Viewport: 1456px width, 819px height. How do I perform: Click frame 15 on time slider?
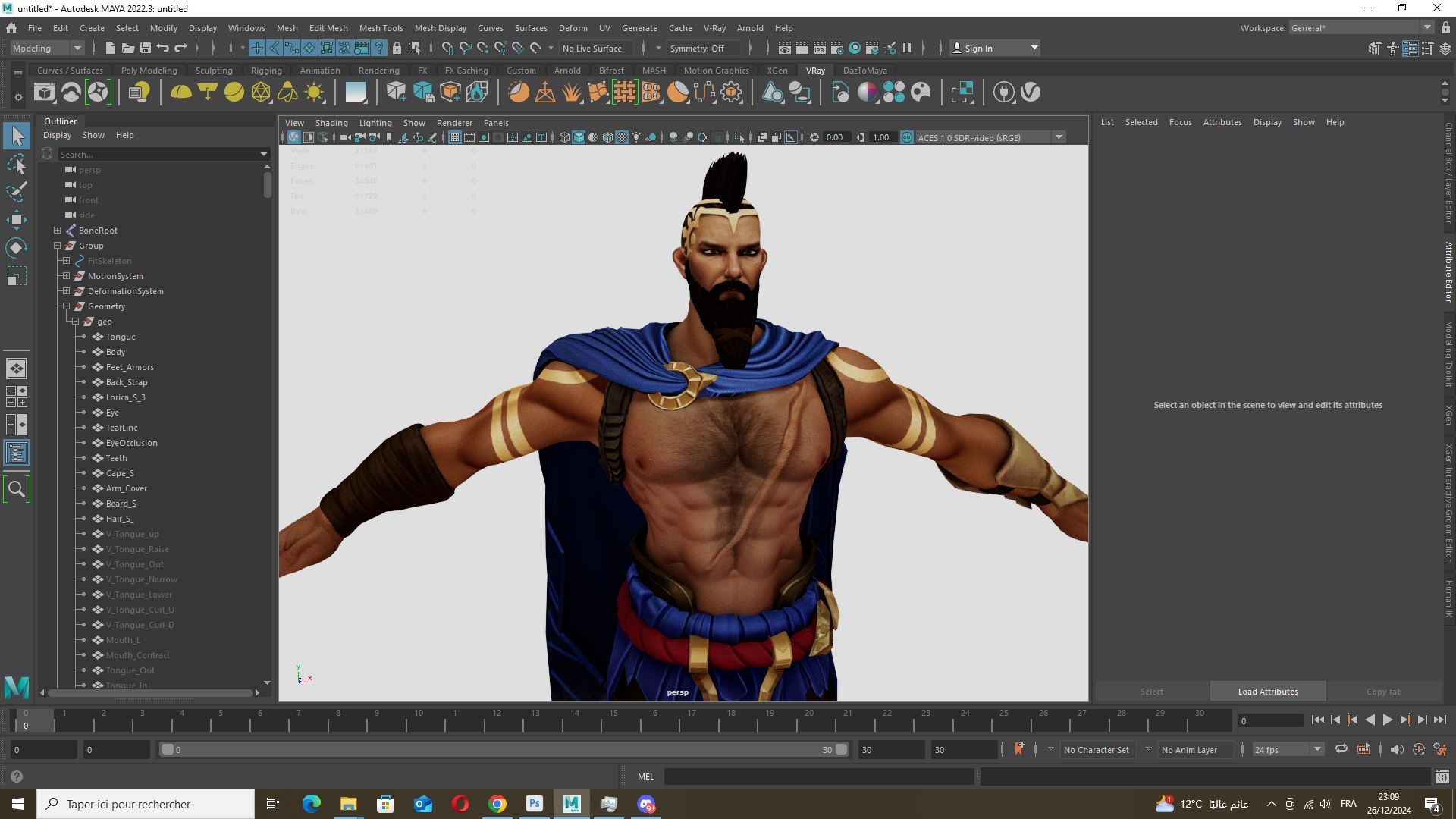[613, 718]
